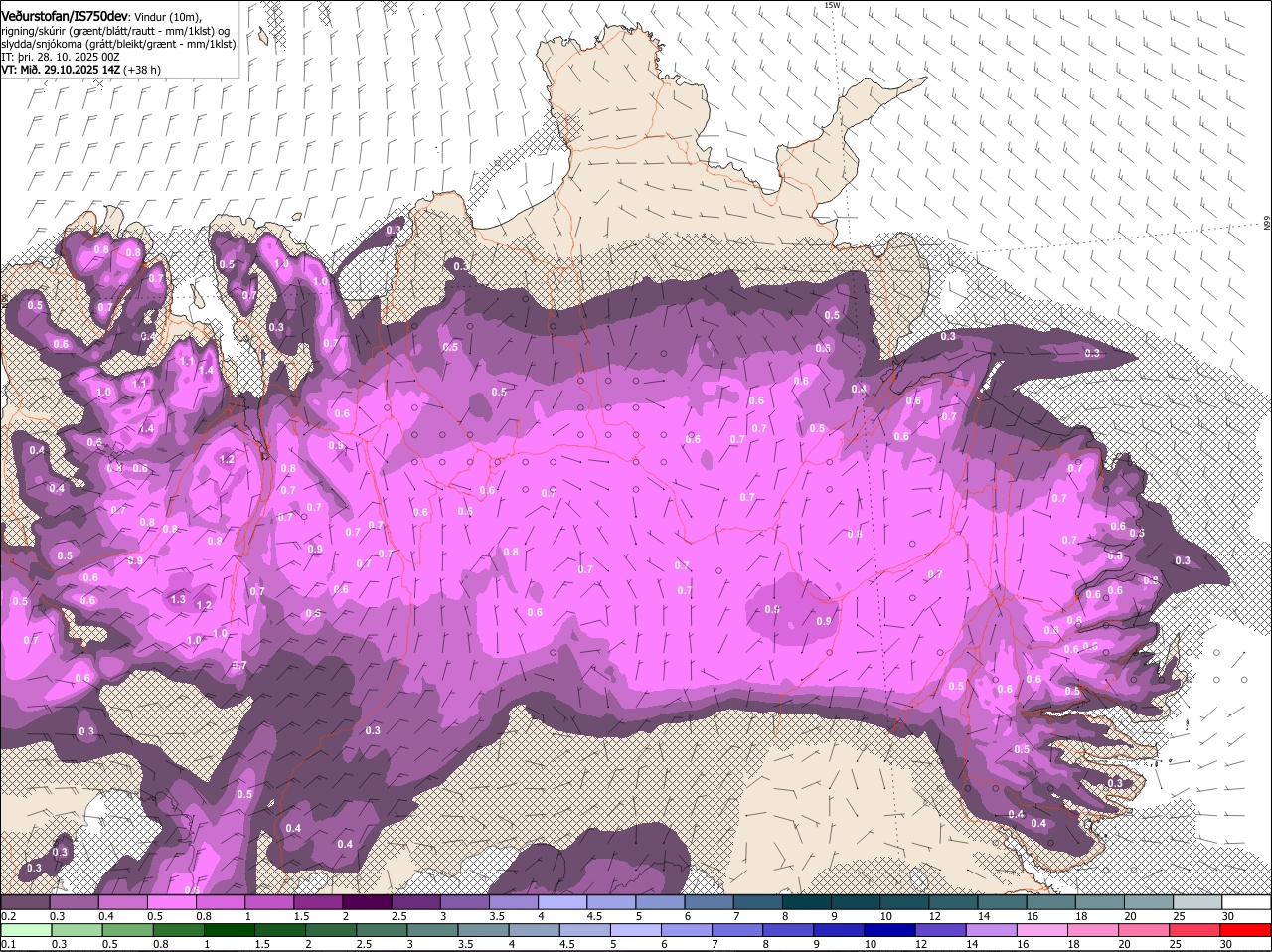The height and width of the screenshot is (952, 1272).
Task: Click upper legend swatch between 20 and 25
Action: (1149, 902)
